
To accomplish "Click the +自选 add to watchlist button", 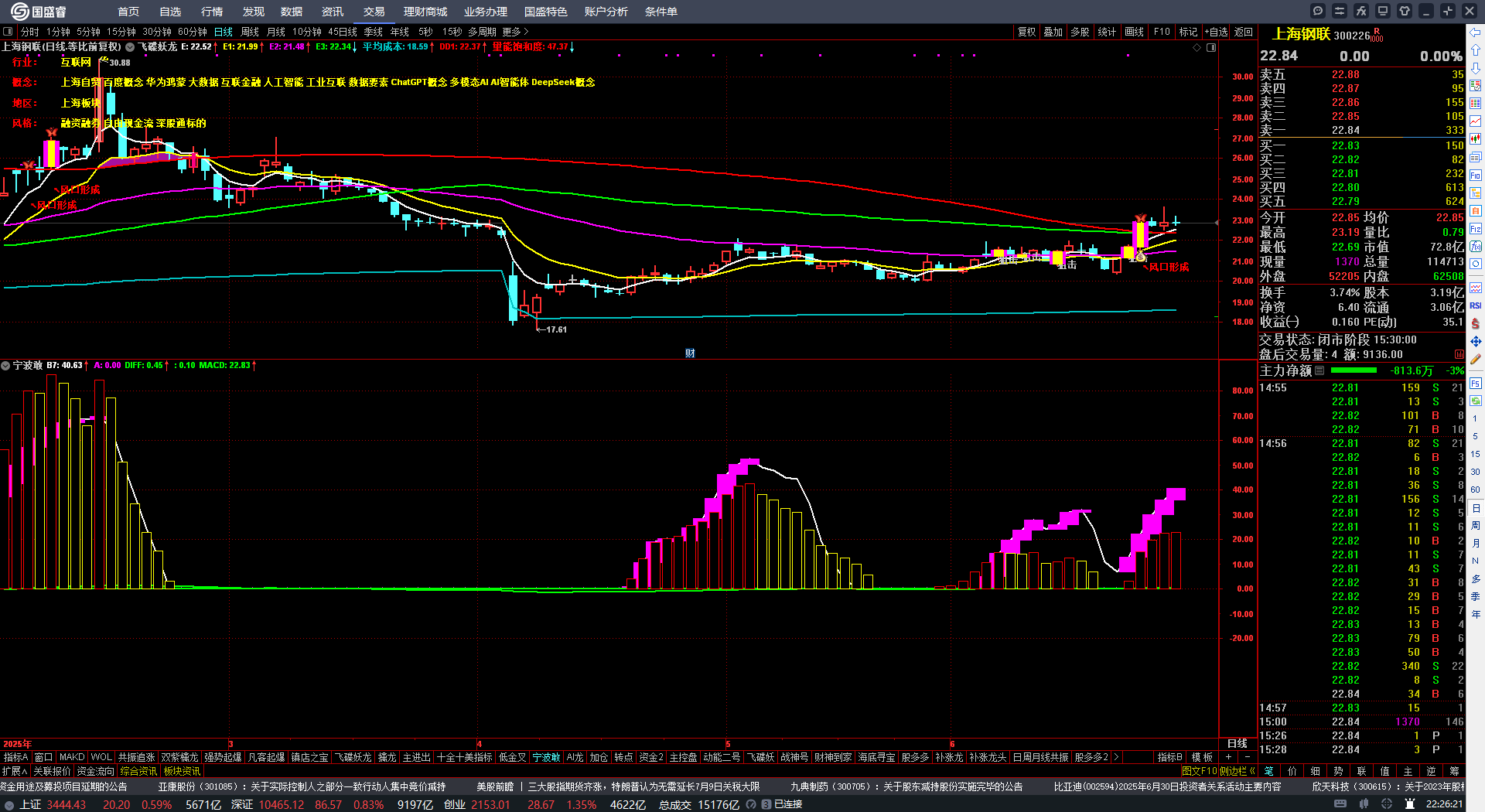I will tap(1217, 32).
